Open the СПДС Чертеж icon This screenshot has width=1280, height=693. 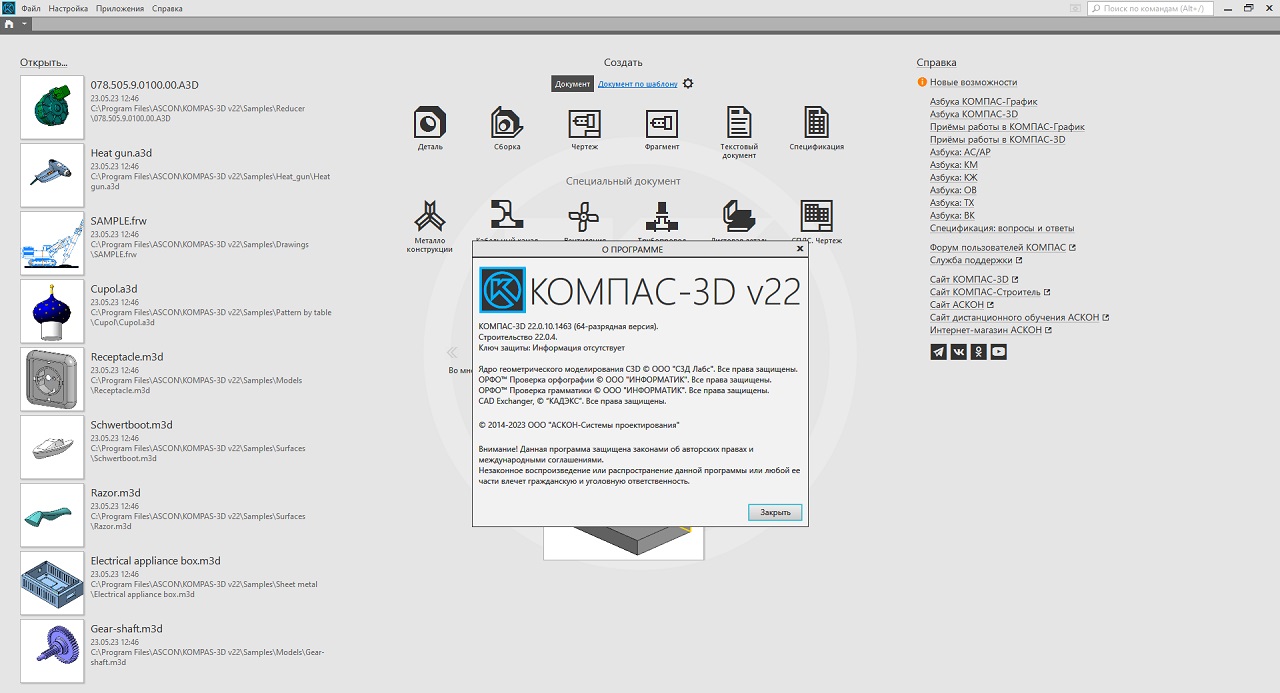pyautogui.click(x=816, y=216)
